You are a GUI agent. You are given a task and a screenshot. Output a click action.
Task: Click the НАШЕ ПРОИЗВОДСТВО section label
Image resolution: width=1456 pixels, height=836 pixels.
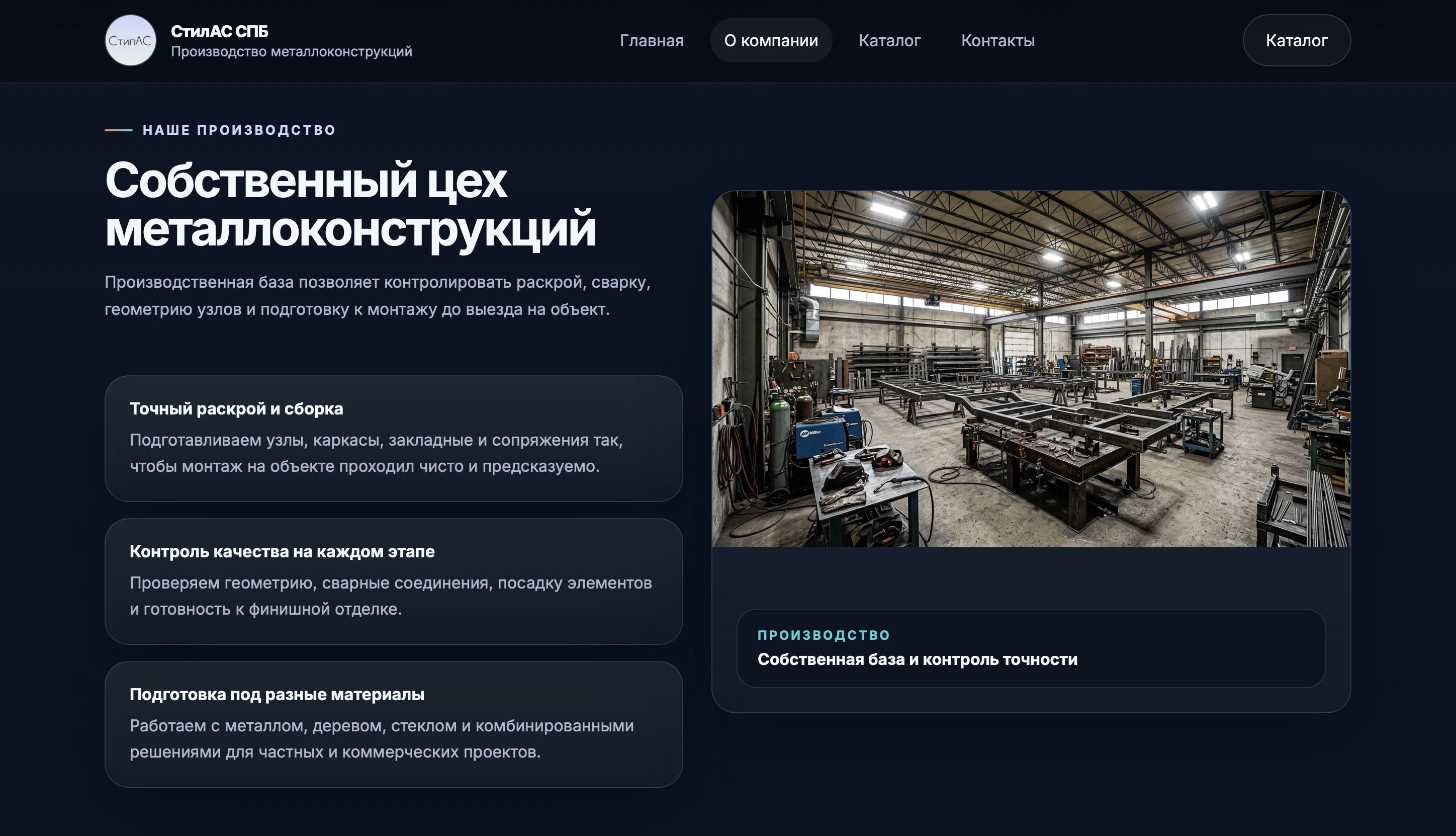coord(239,130)
